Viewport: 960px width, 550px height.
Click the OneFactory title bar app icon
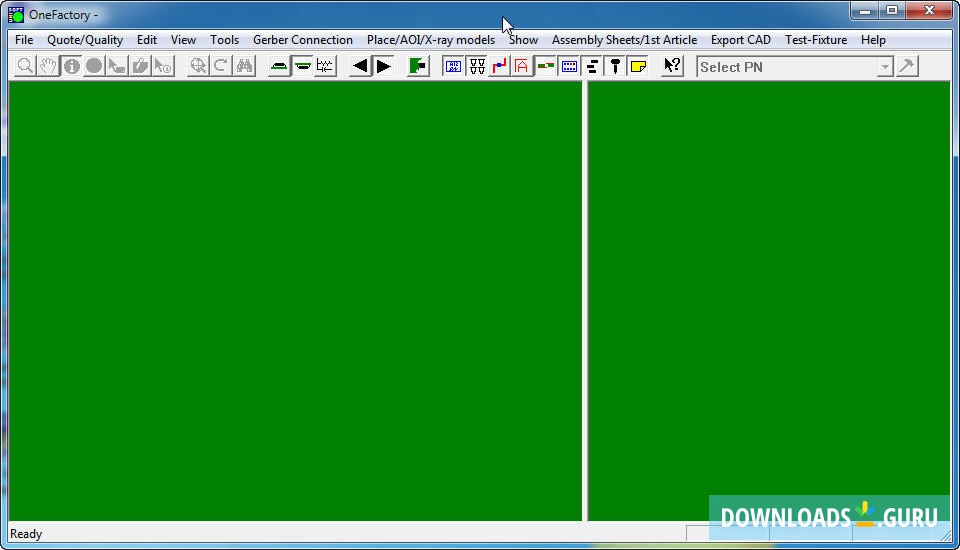click(16, 14)
